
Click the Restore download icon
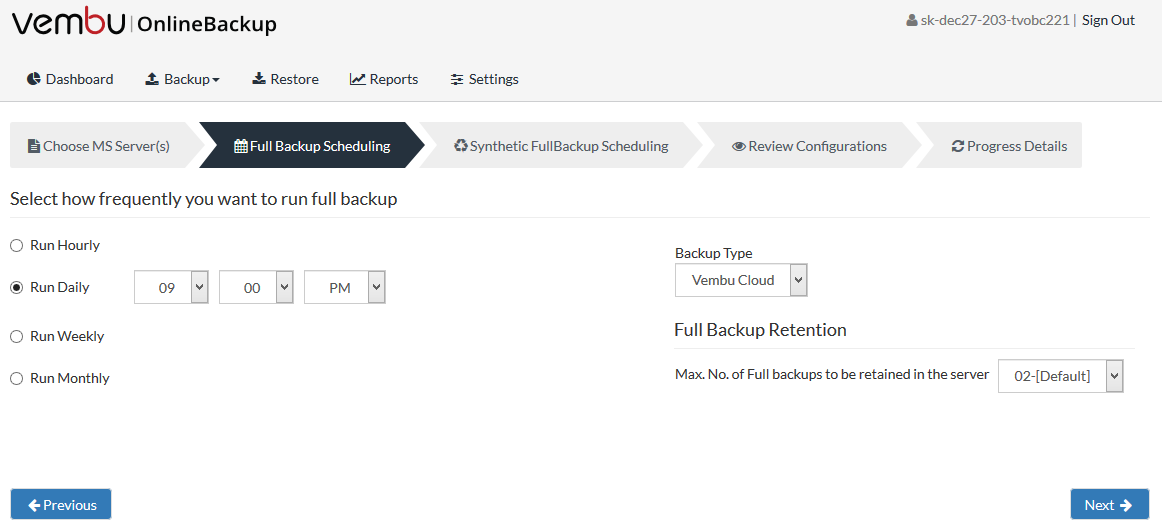click(259, 79)
